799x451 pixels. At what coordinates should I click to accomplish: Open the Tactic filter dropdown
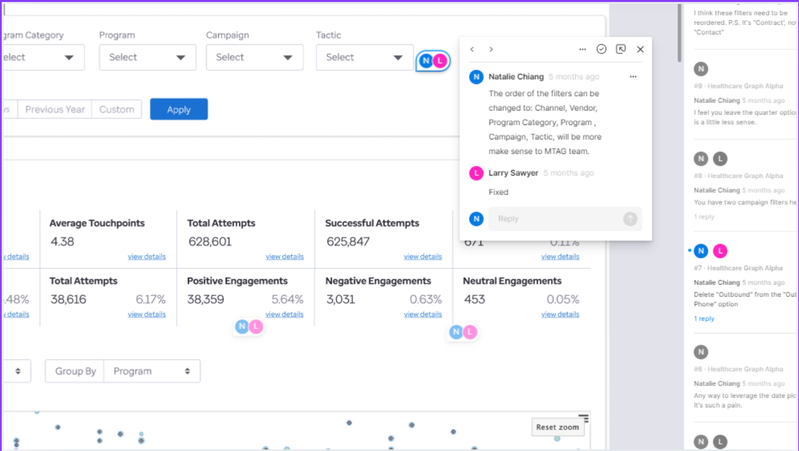[365, 57]
